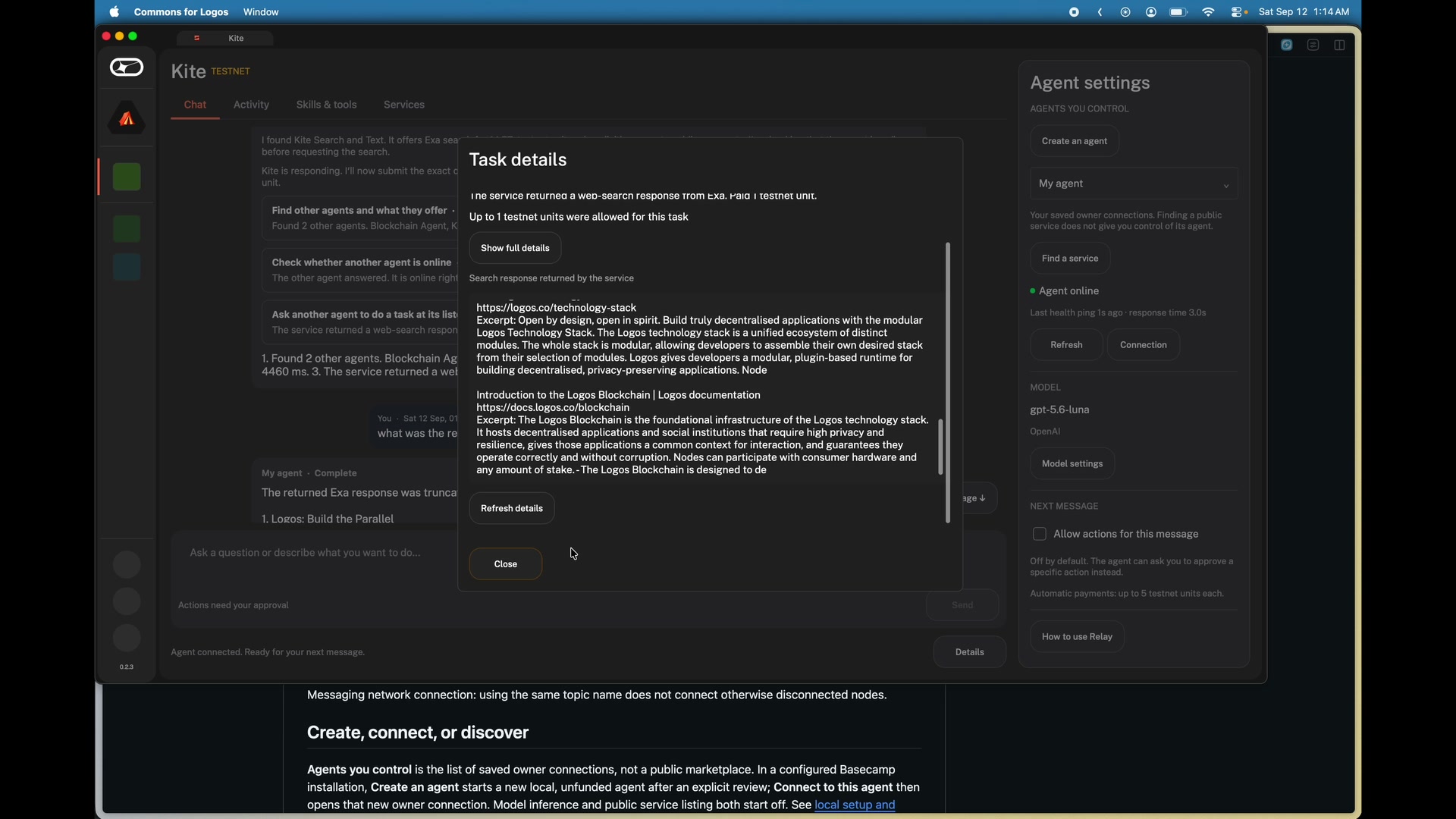Click the logos.co/technology-stack URL in the response

click(557, 308)
